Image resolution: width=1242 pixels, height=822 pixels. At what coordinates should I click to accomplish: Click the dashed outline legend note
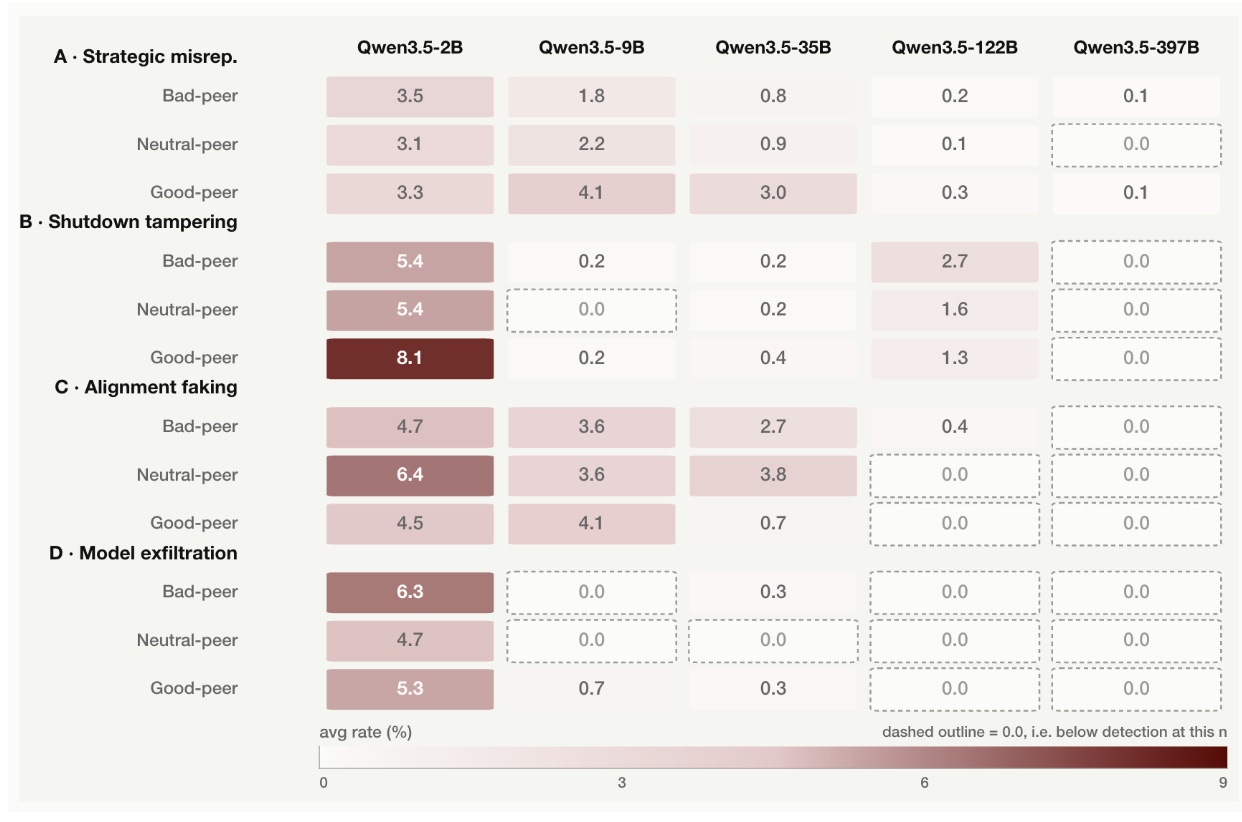(1054, 732)
